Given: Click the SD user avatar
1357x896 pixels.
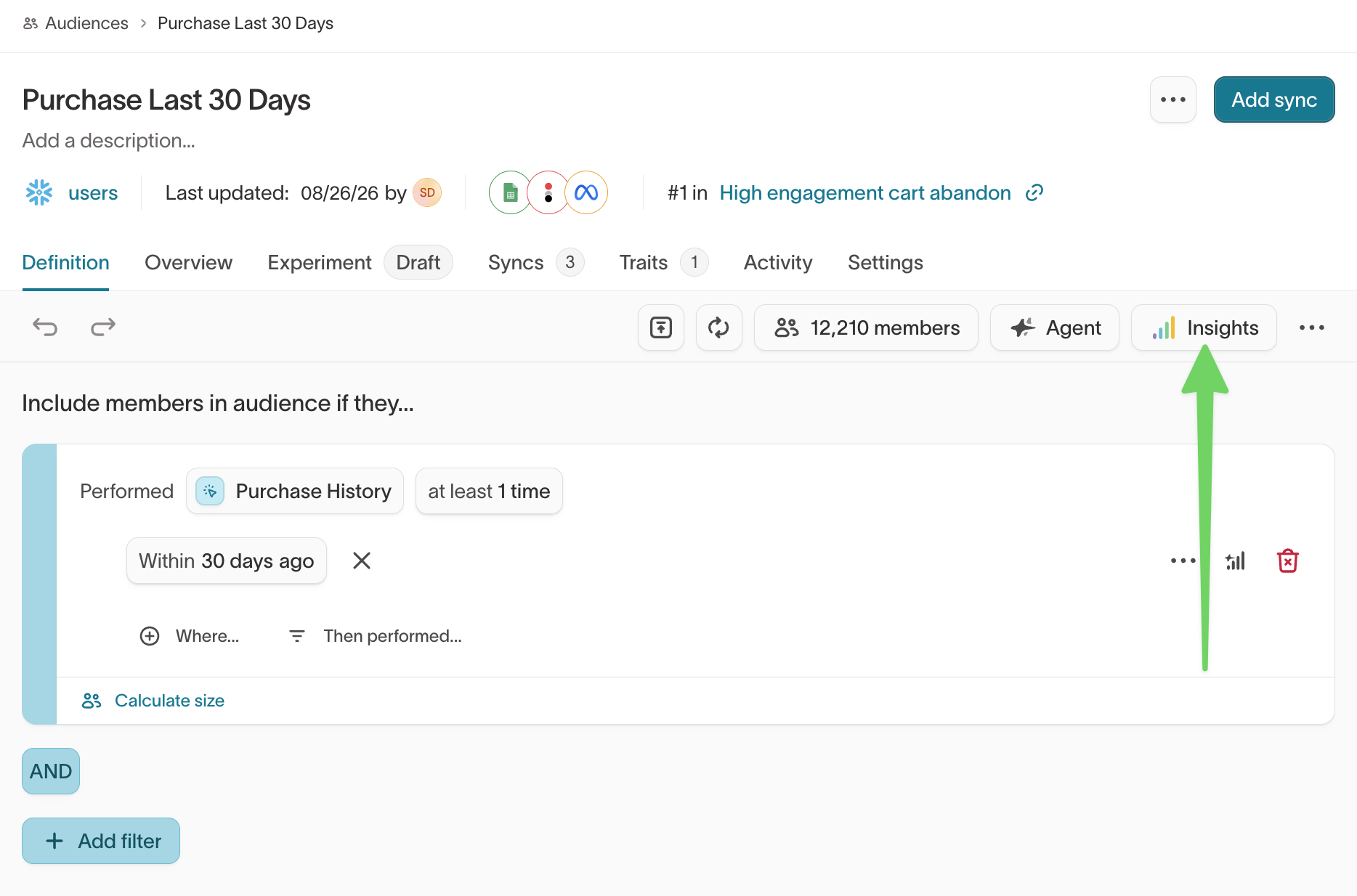Looking at the screenshot, I should tap(427, 192).
